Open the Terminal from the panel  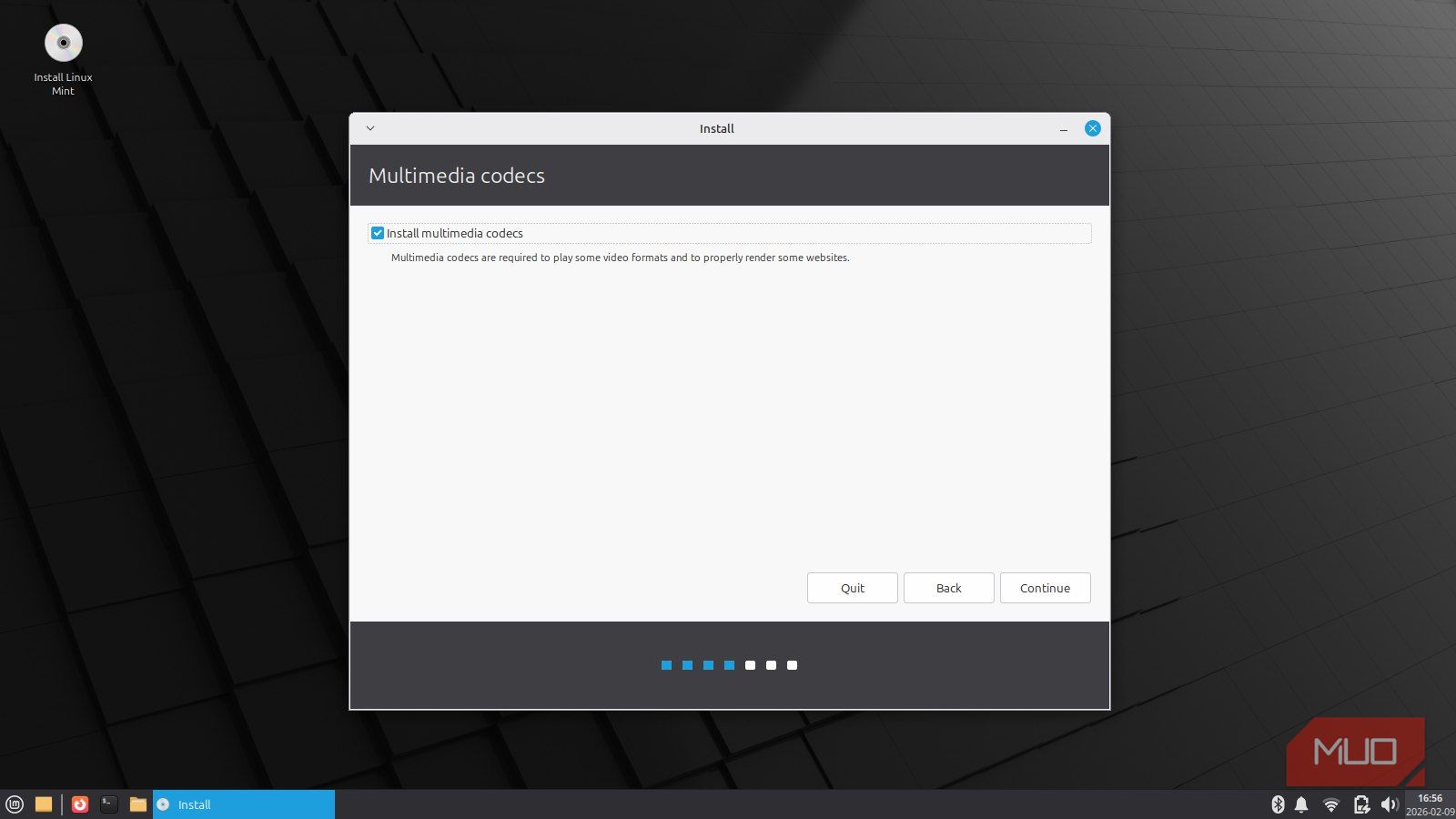109,804
